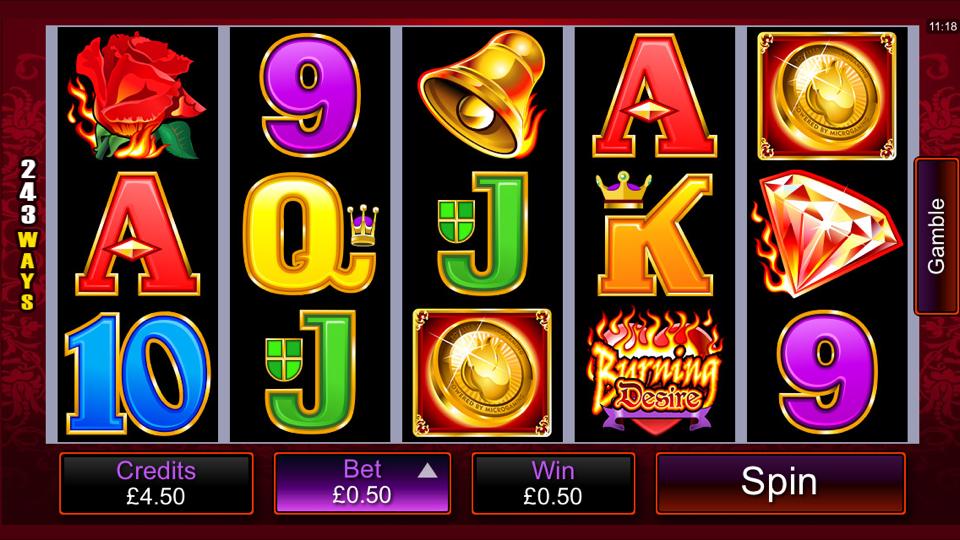Click the Win amount display
The width and height of the screenshot is (960, 540).
pyautogui.click(x=553, y=483)
